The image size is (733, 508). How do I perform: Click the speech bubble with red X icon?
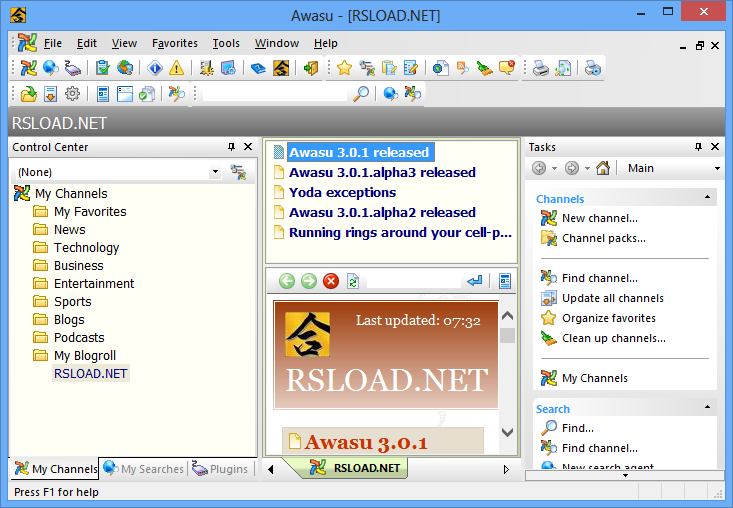507,68
